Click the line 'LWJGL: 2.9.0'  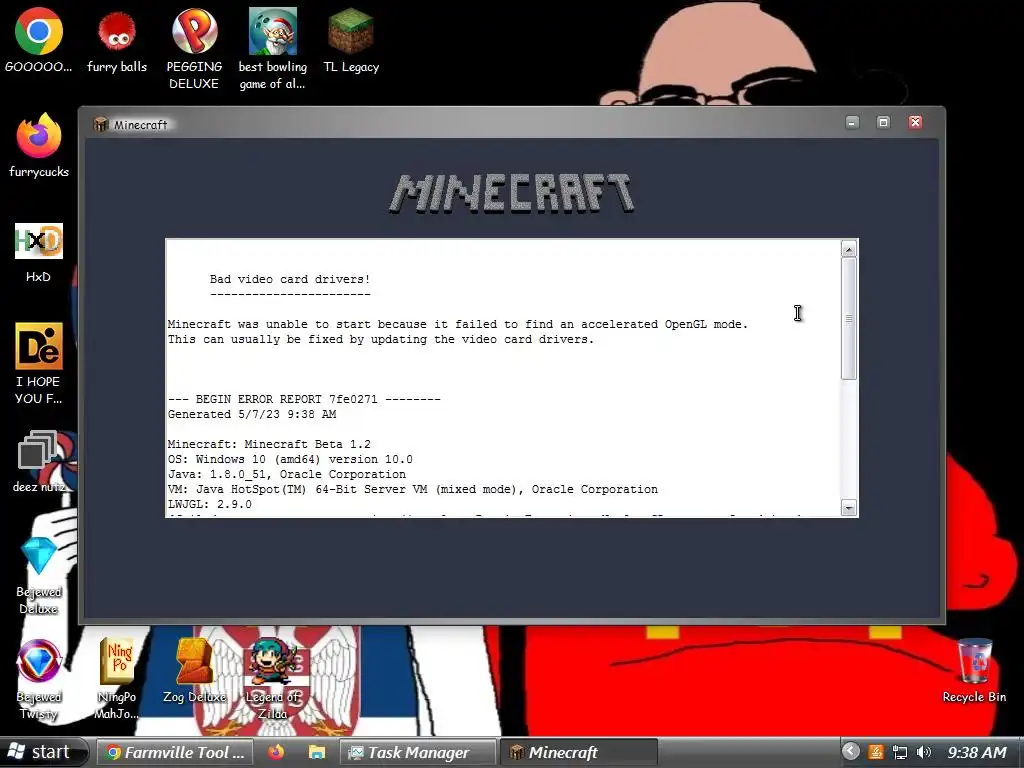210,505
